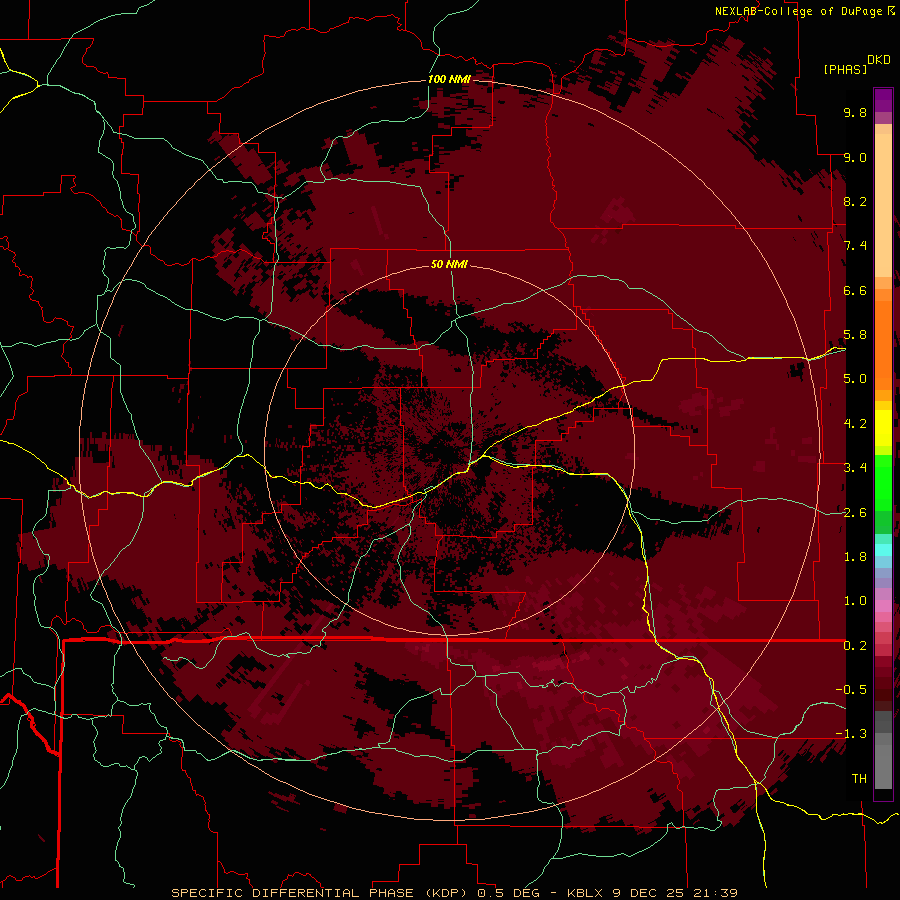This screenshot has width=900, height=900.
Task: Click the -1.3 scale value
Action: (851, 734)
